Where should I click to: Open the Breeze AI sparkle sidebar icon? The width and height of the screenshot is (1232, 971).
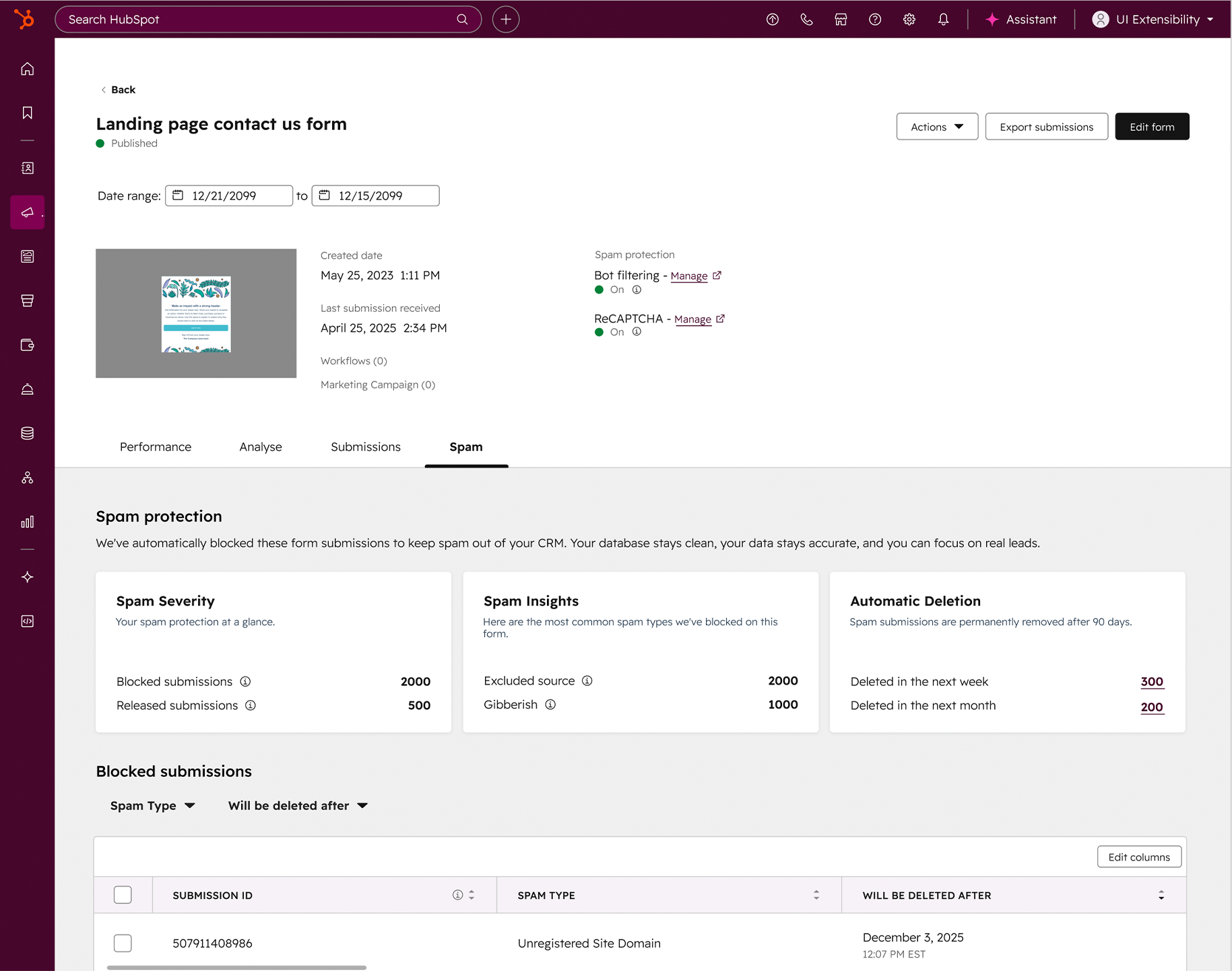click(28, 577)
